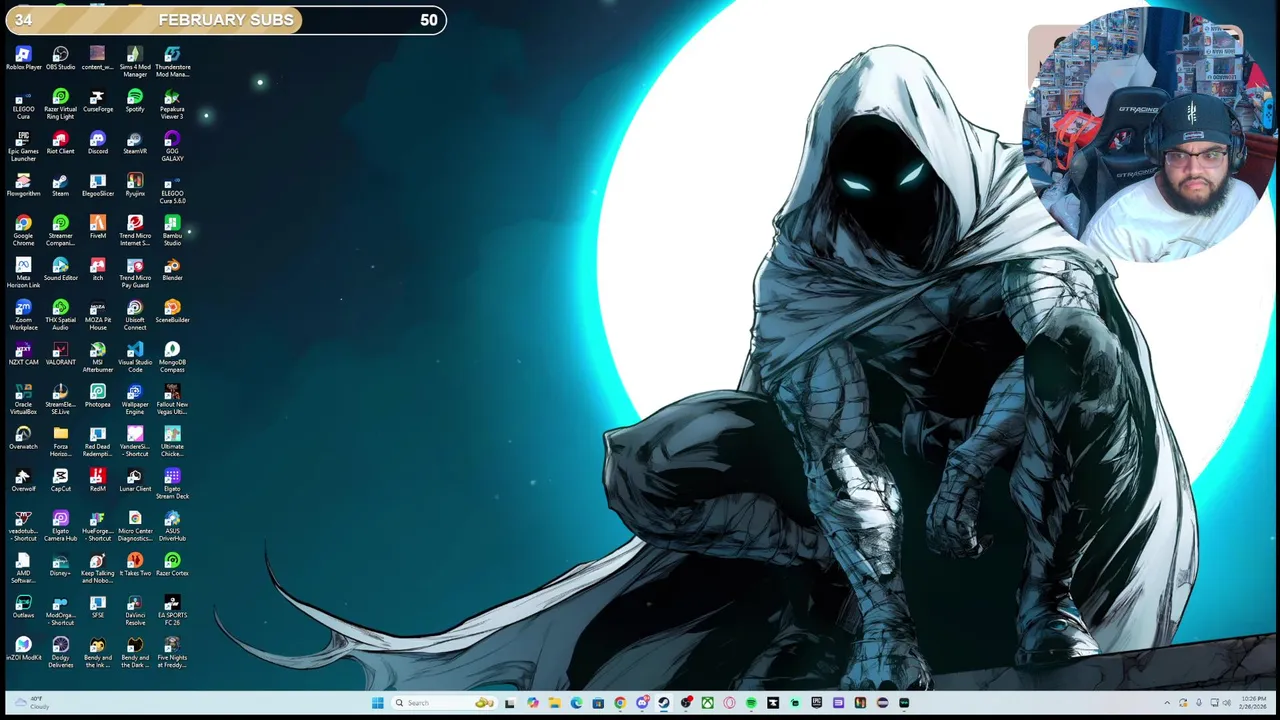Open Razer Virtual Ring Light shortcut
Viewport: 1280px width, 720px height.
(60, 104)
